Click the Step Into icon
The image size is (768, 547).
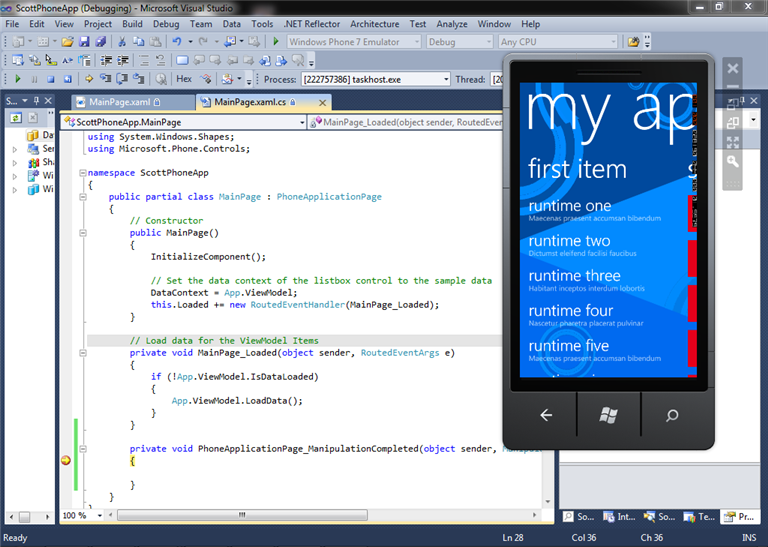(105, 79)
